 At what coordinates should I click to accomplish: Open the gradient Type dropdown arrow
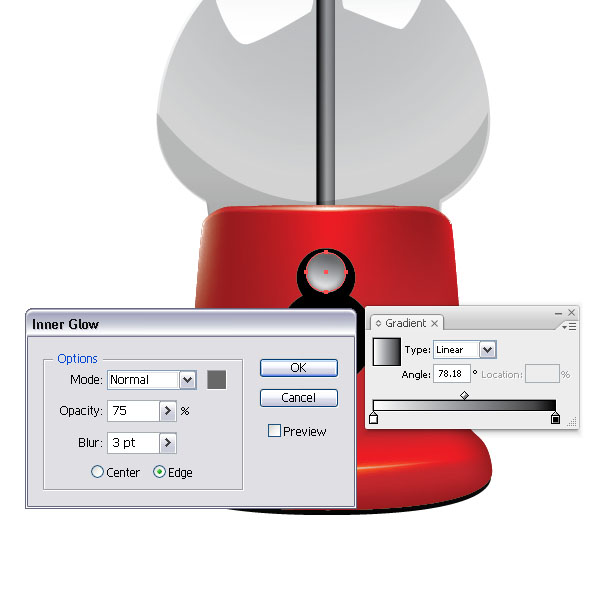488,349
